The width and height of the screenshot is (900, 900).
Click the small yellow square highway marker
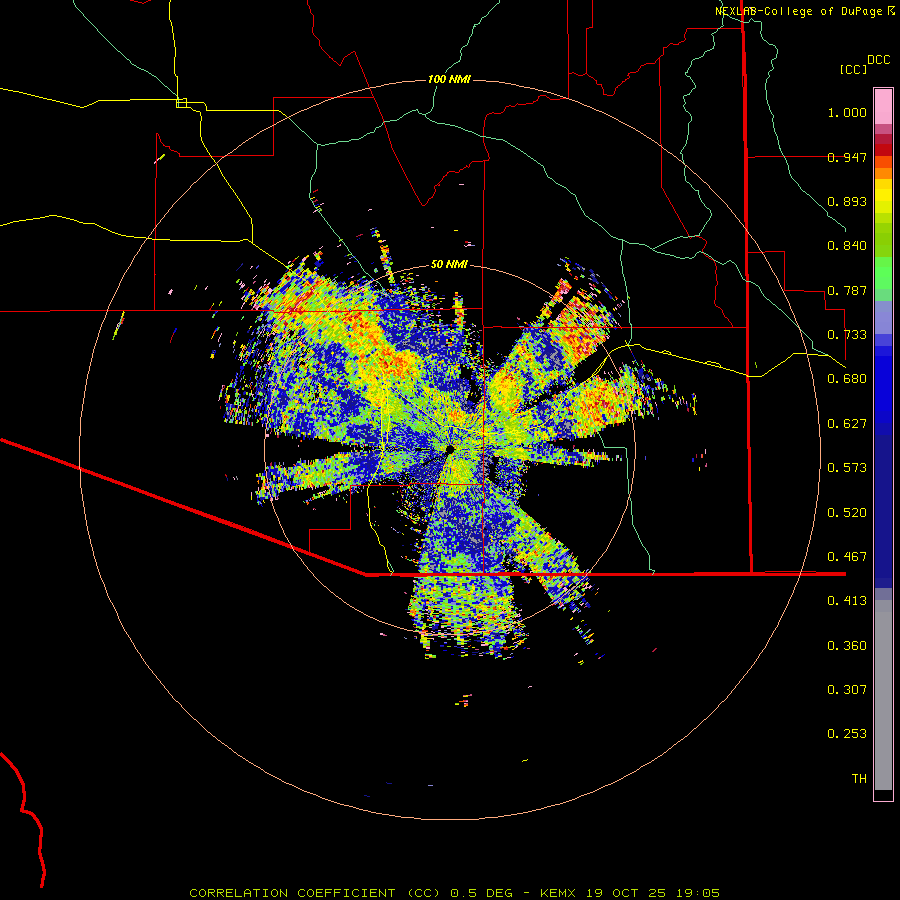pyautogui.click(x=181, y=103)
